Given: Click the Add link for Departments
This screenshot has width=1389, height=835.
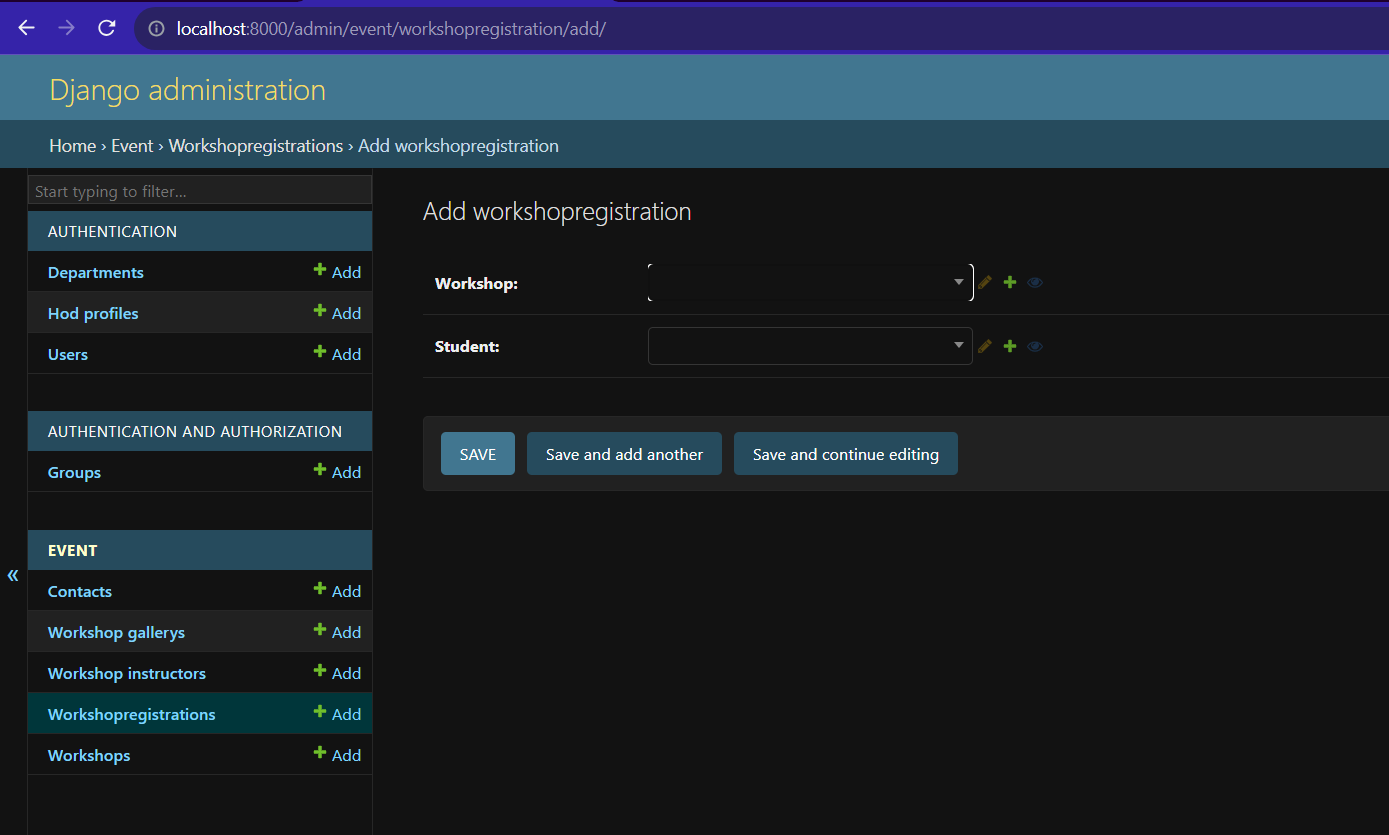Looking at the screenshot, I should tap(337, 272).
